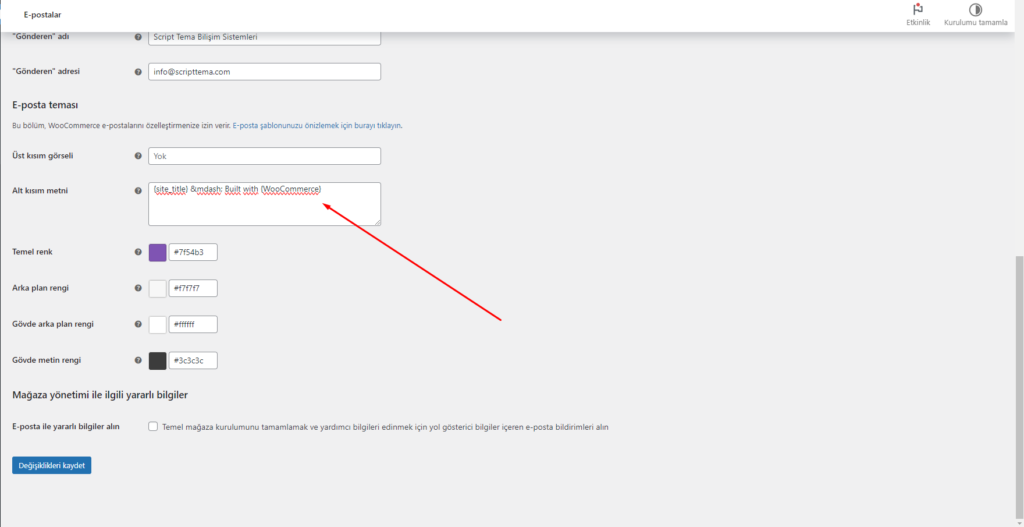1024x527 pixels.
Task: Click help icon next to Arka plan rengi
Action: point(138,288)
